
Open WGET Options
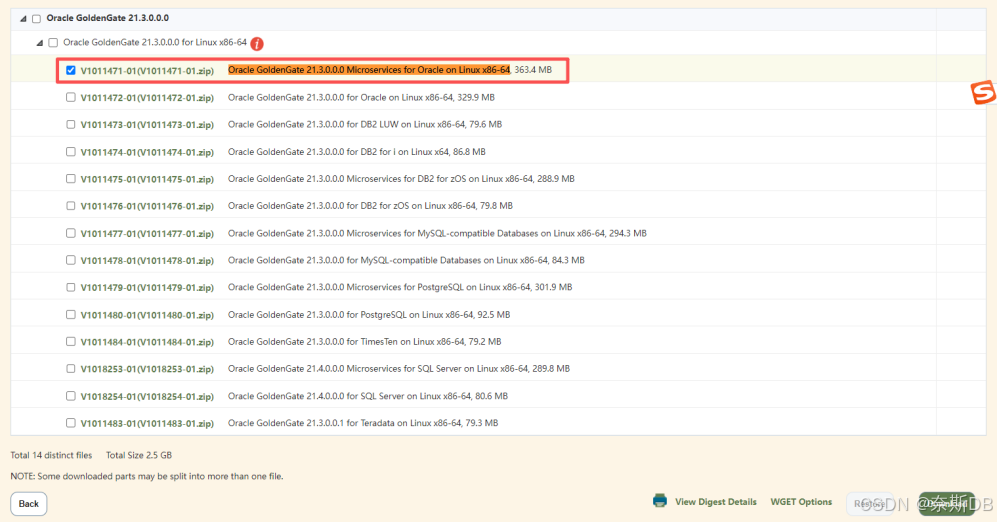click(801, 502)
